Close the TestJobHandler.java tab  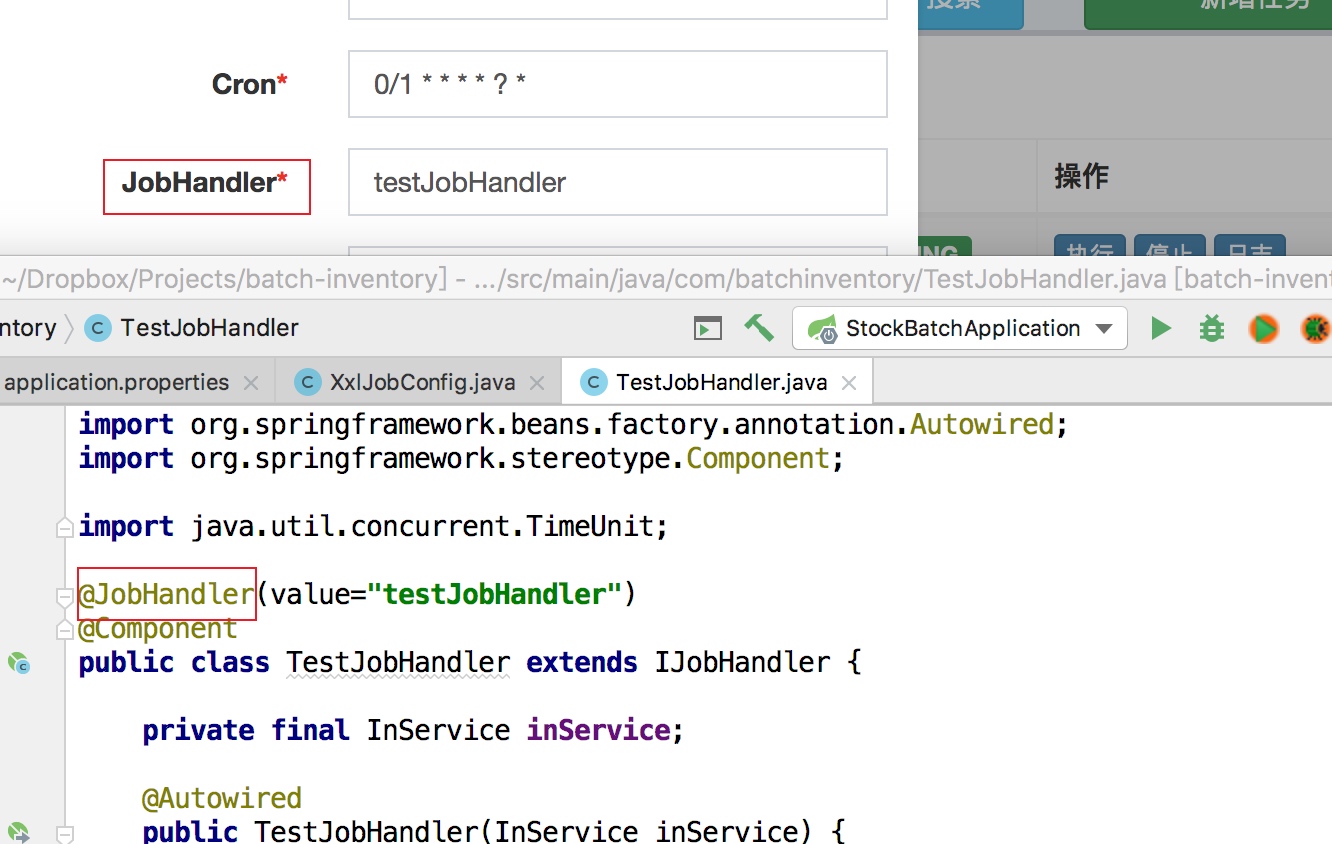pos(849,383)
